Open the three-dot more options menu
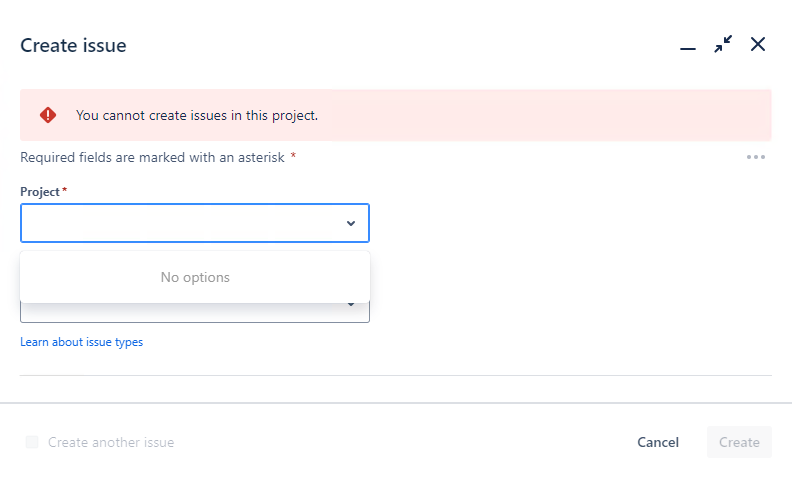 pos(756,157)
